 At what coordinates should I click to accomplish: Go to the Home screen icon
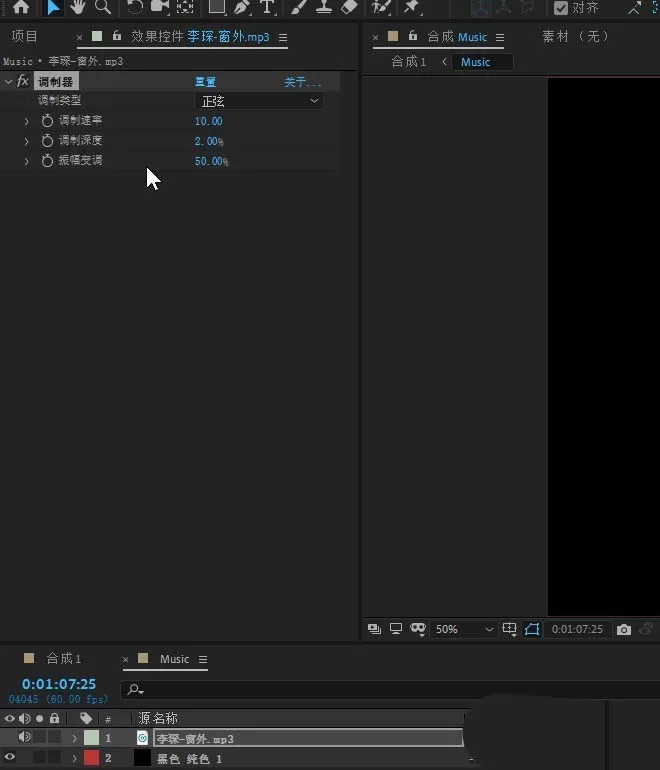pos(21,7)
